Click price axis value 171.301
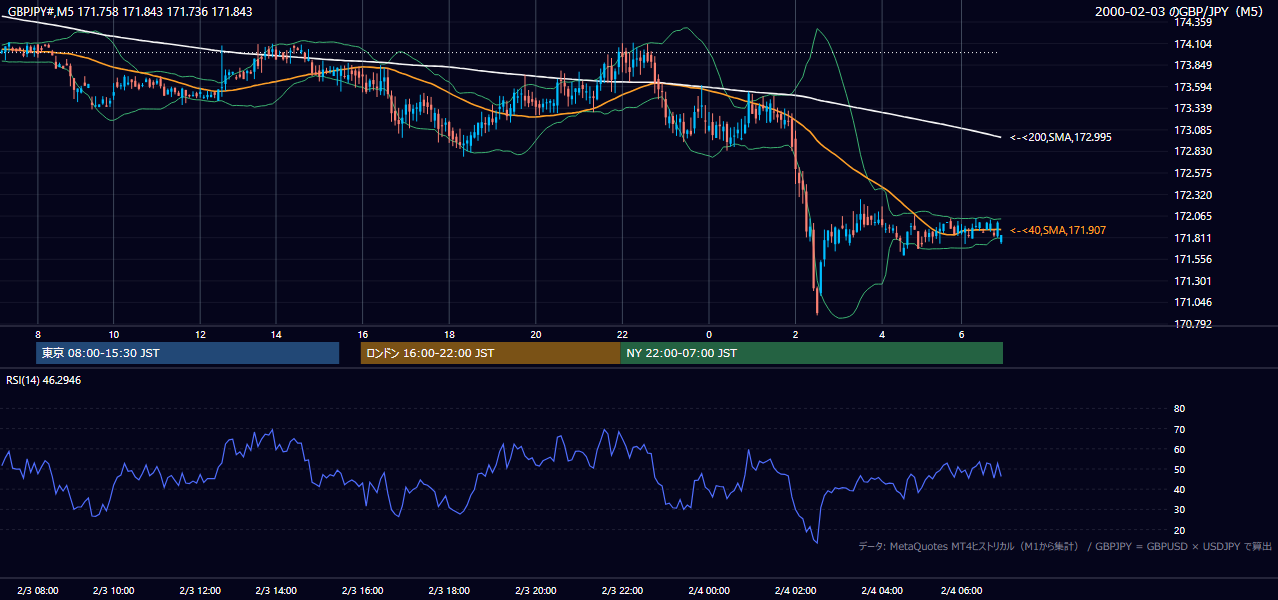 [1192, 281]
